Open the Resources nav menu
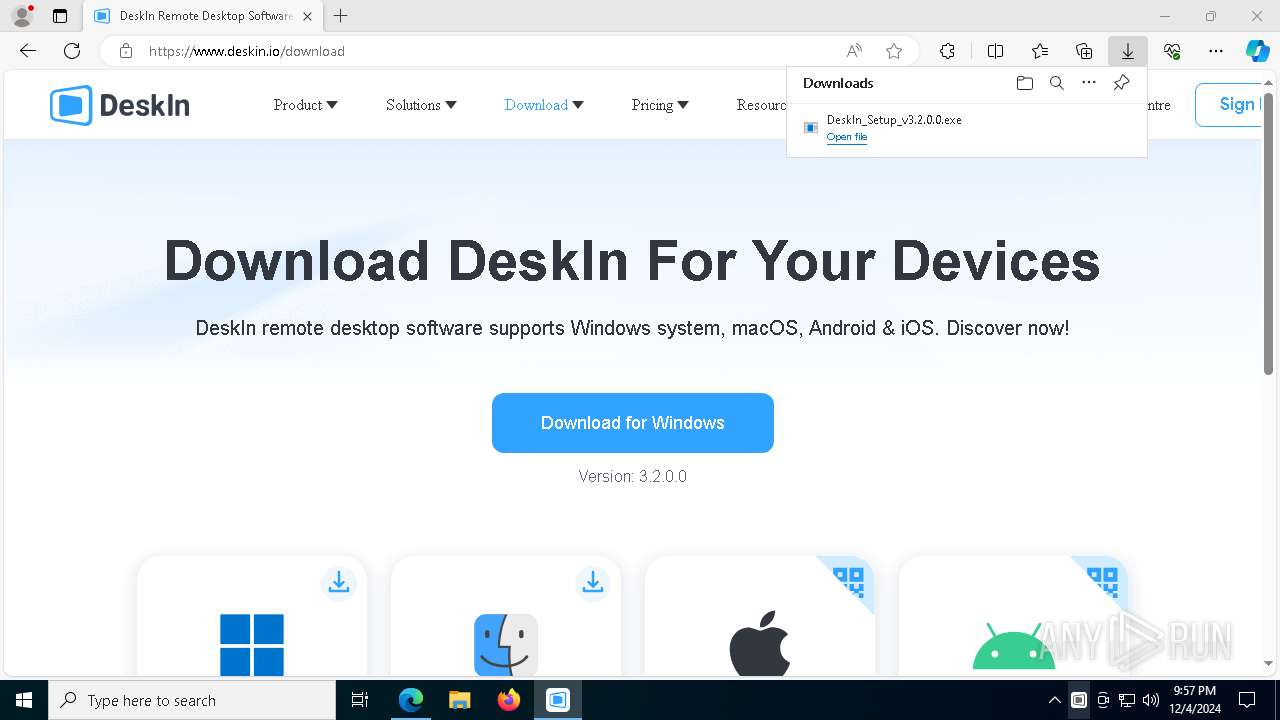 (x=761, y=105)
